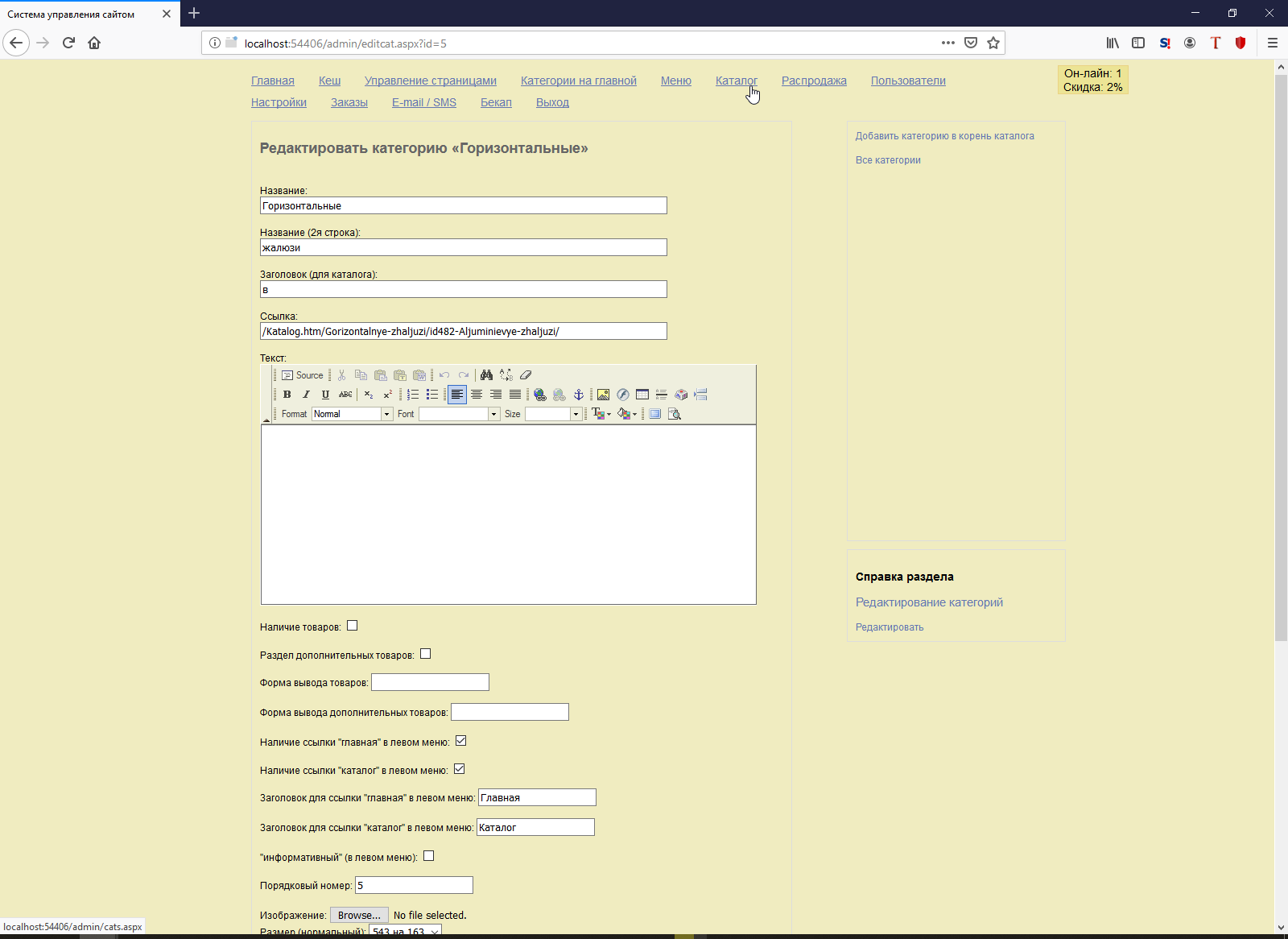This screenshot has height=939, width=1288.
Task: Apply Superscript formatting
Action: (x=387, y=395)
